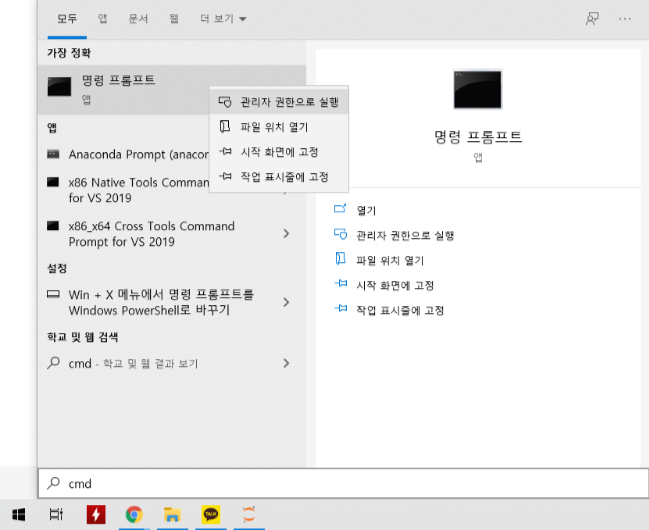
Task: Open the three-dot options menu
Action: [x=625, y=19]
